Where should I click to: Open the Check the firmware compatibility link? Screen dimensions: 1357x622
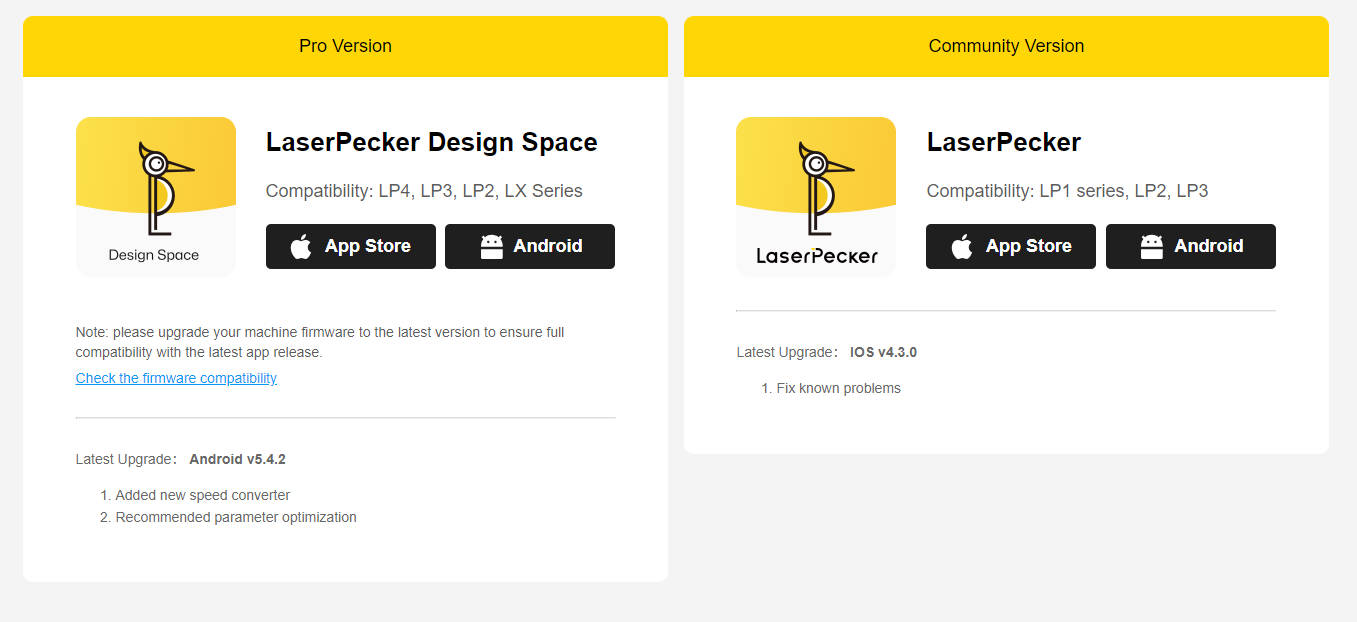point(176,378)
